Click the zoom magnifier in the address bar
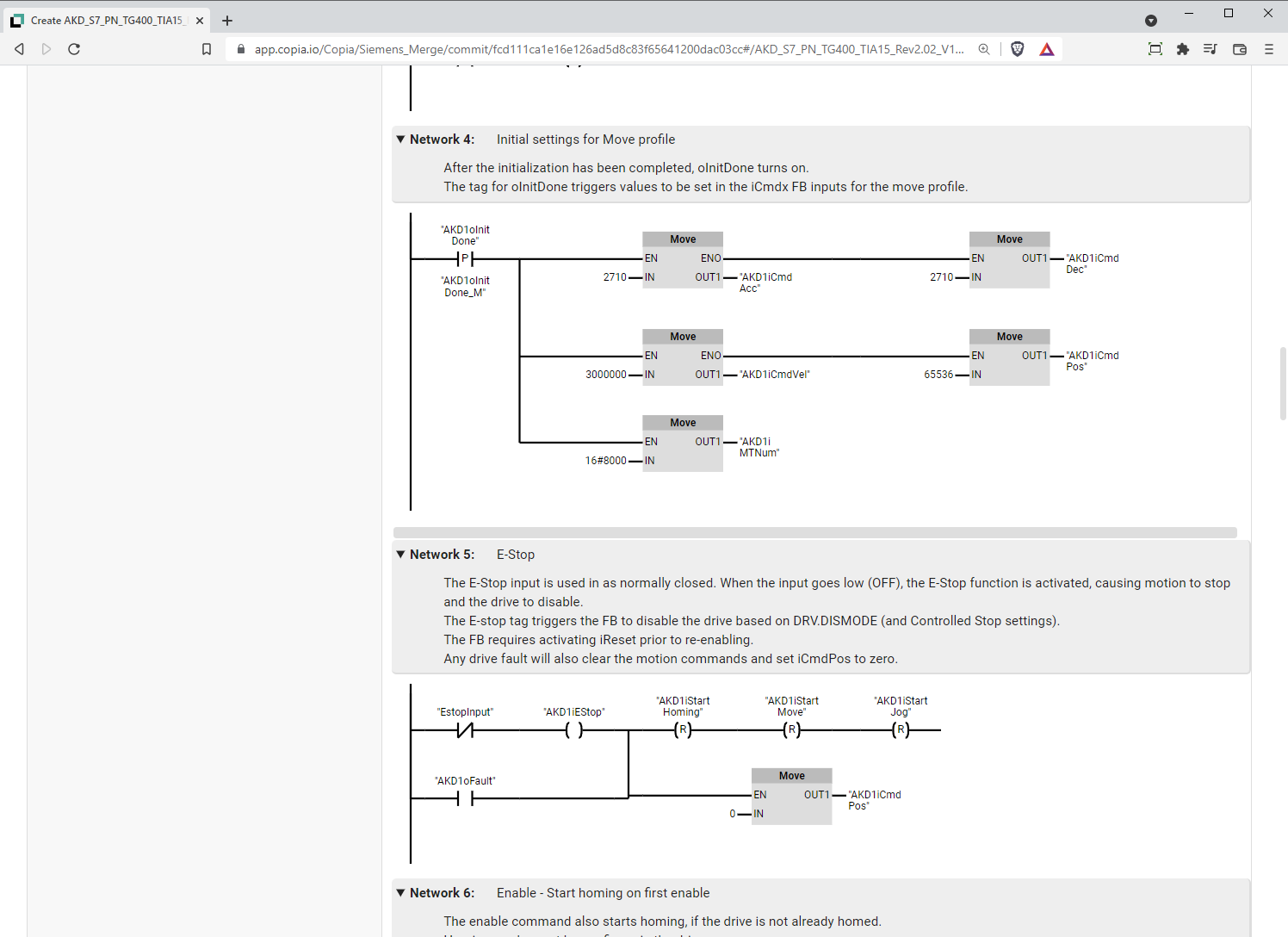 coord(984,49)
